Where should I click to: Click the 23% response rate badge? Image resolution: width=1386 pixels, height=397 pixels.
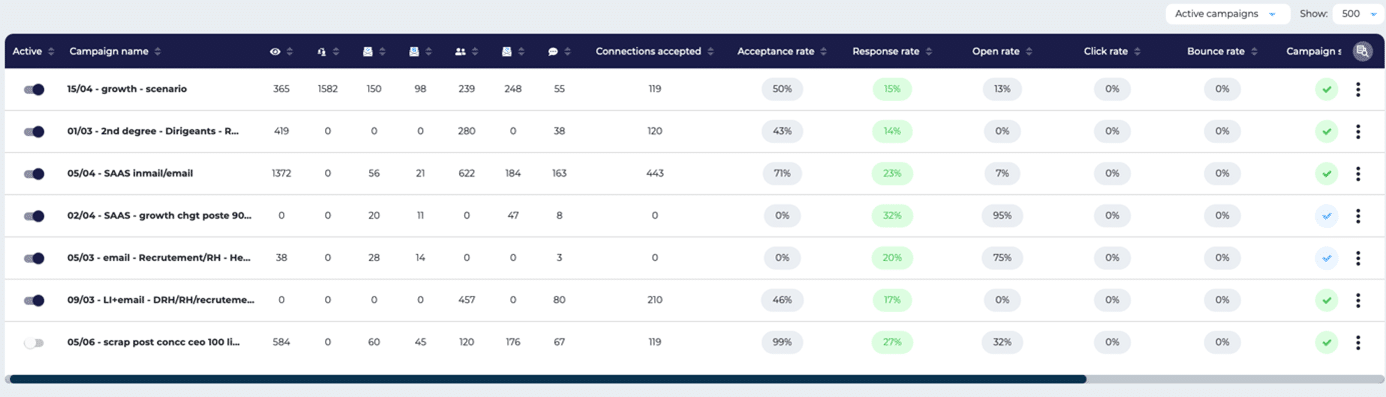[892, 173]
